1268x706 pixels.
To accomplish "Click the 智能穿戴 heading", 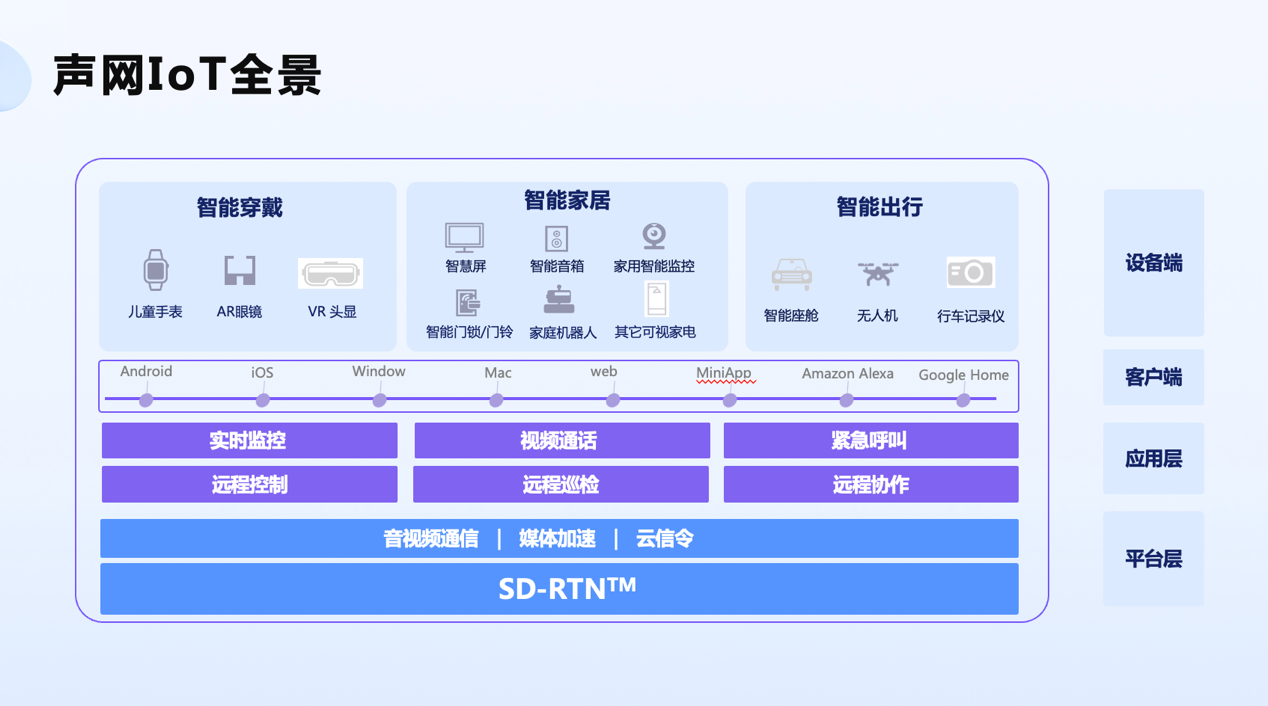I will click(x=239, y=208).
